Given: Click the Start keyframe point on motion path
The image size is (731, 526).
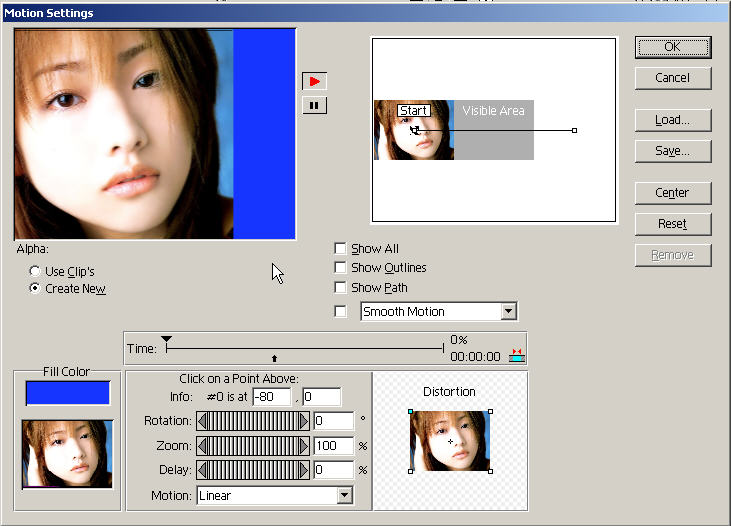Looking at the screenshot, I should pyautogui.click(x=414, y=131).
